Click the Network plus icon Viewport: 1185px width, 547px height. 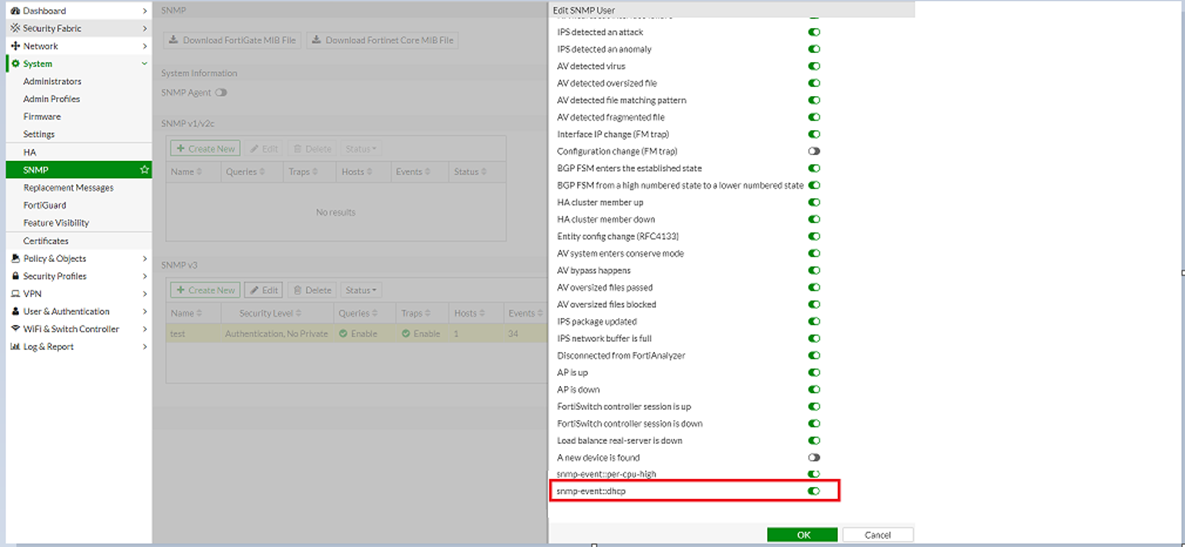[15, 46]
